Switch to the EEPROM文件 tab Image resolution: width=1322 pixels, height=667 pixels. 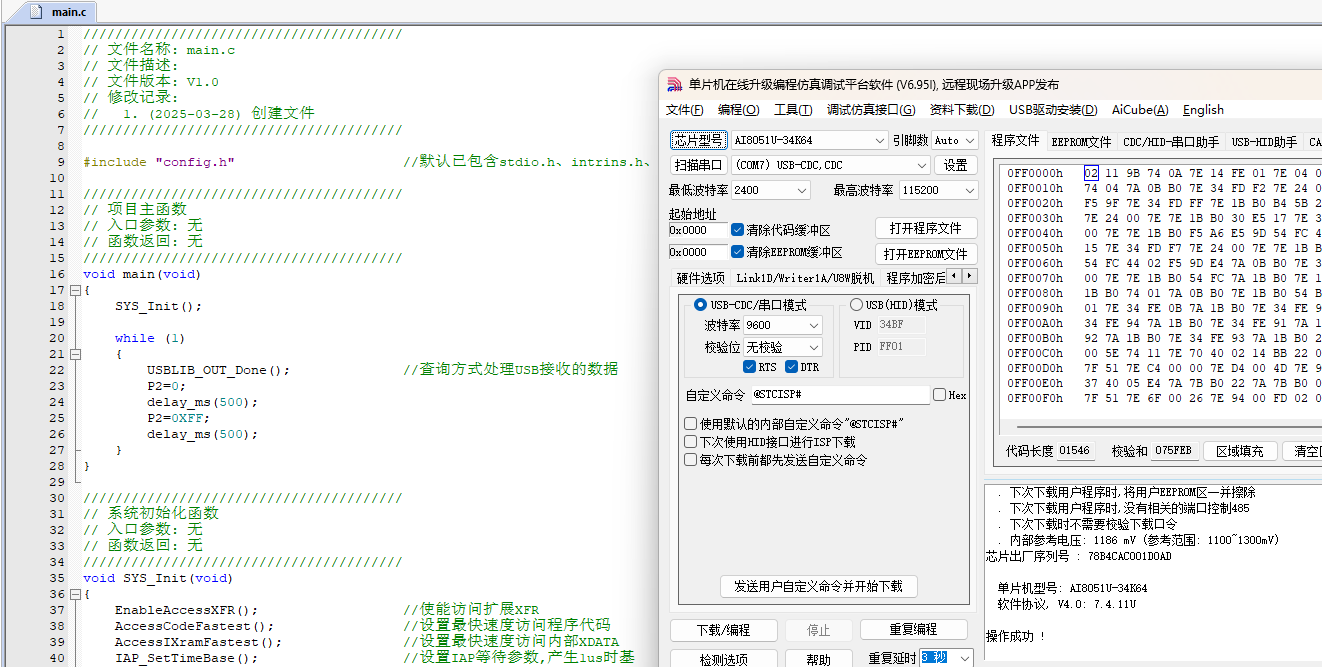click(x=1081, y=142)
